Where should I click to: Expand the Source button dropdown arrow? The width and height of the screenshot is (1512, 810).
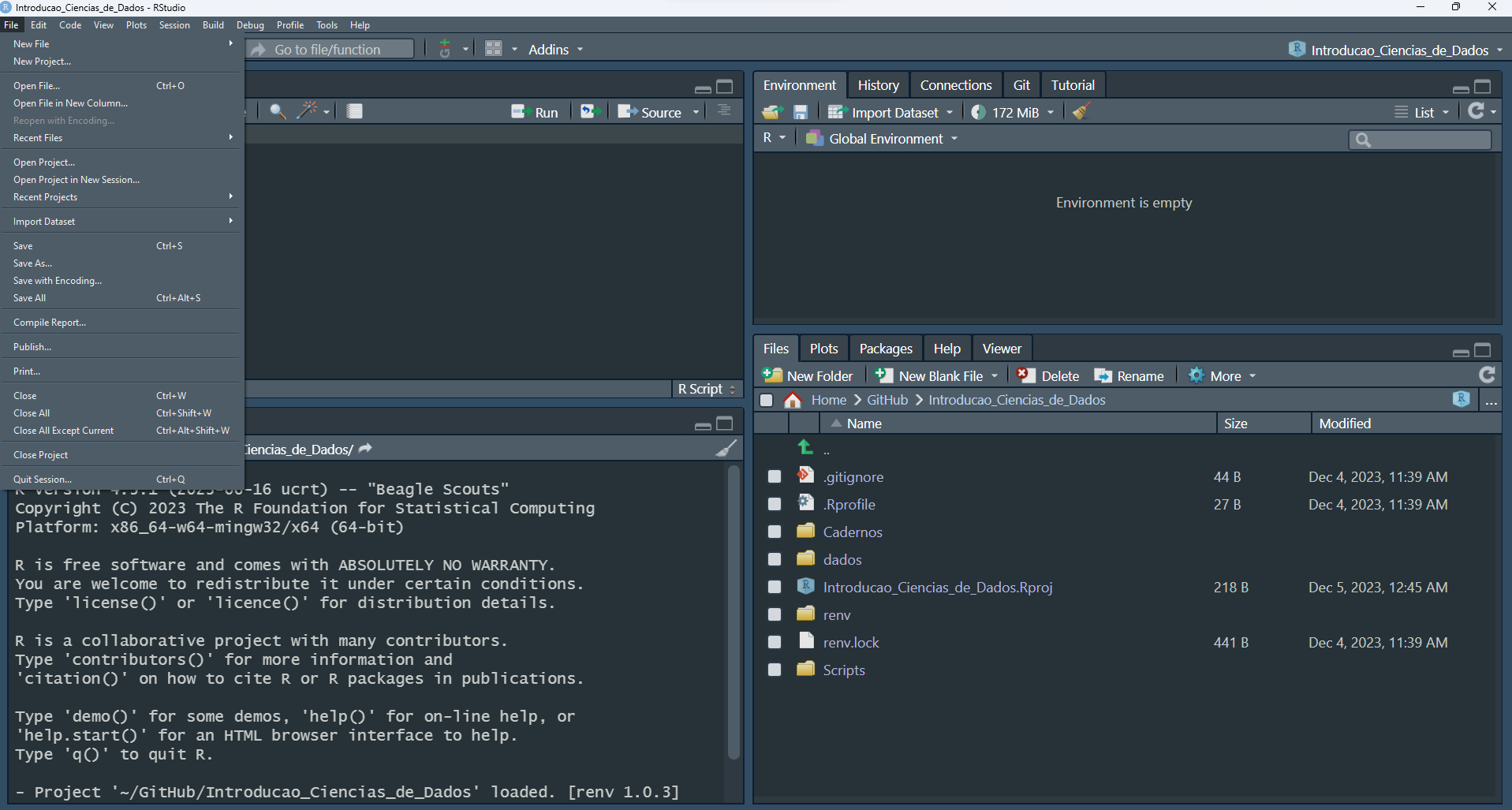click(x=696, y=112)
